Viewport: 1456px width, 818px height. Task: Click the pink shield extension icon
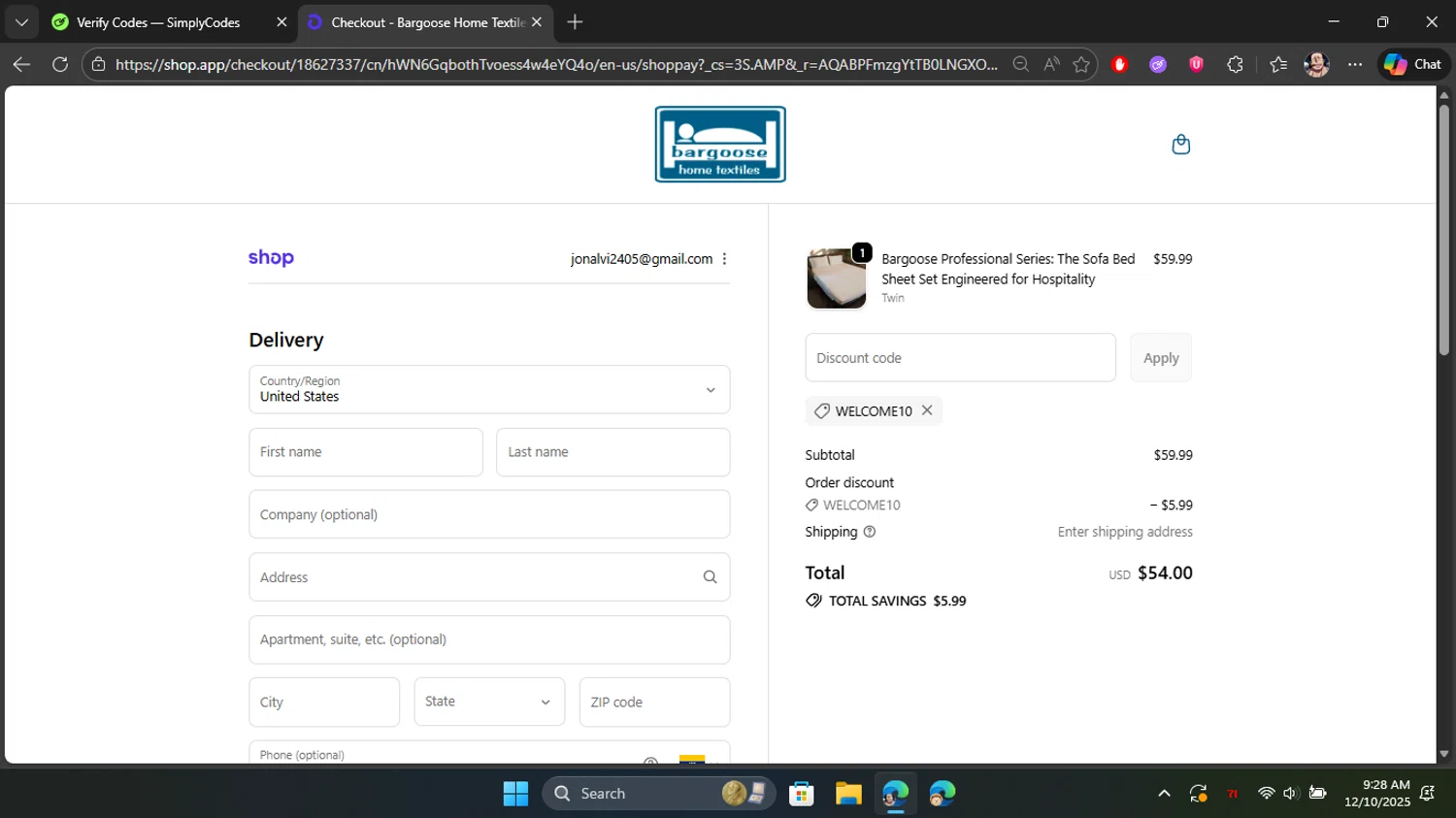[1196, 64]
